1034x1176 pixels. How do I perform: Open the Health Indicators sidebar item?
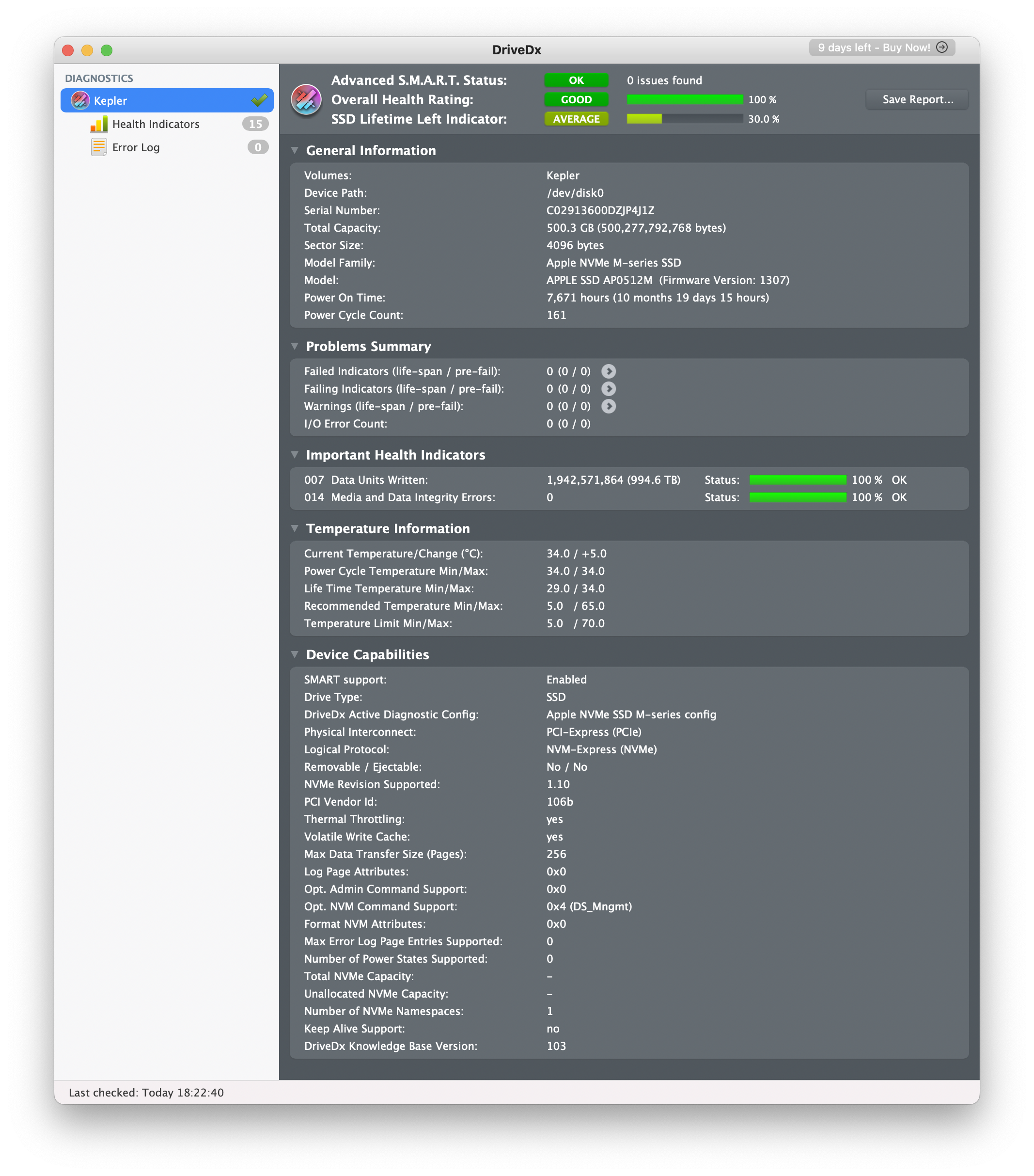pyautogui.click(x=156, y=124)
